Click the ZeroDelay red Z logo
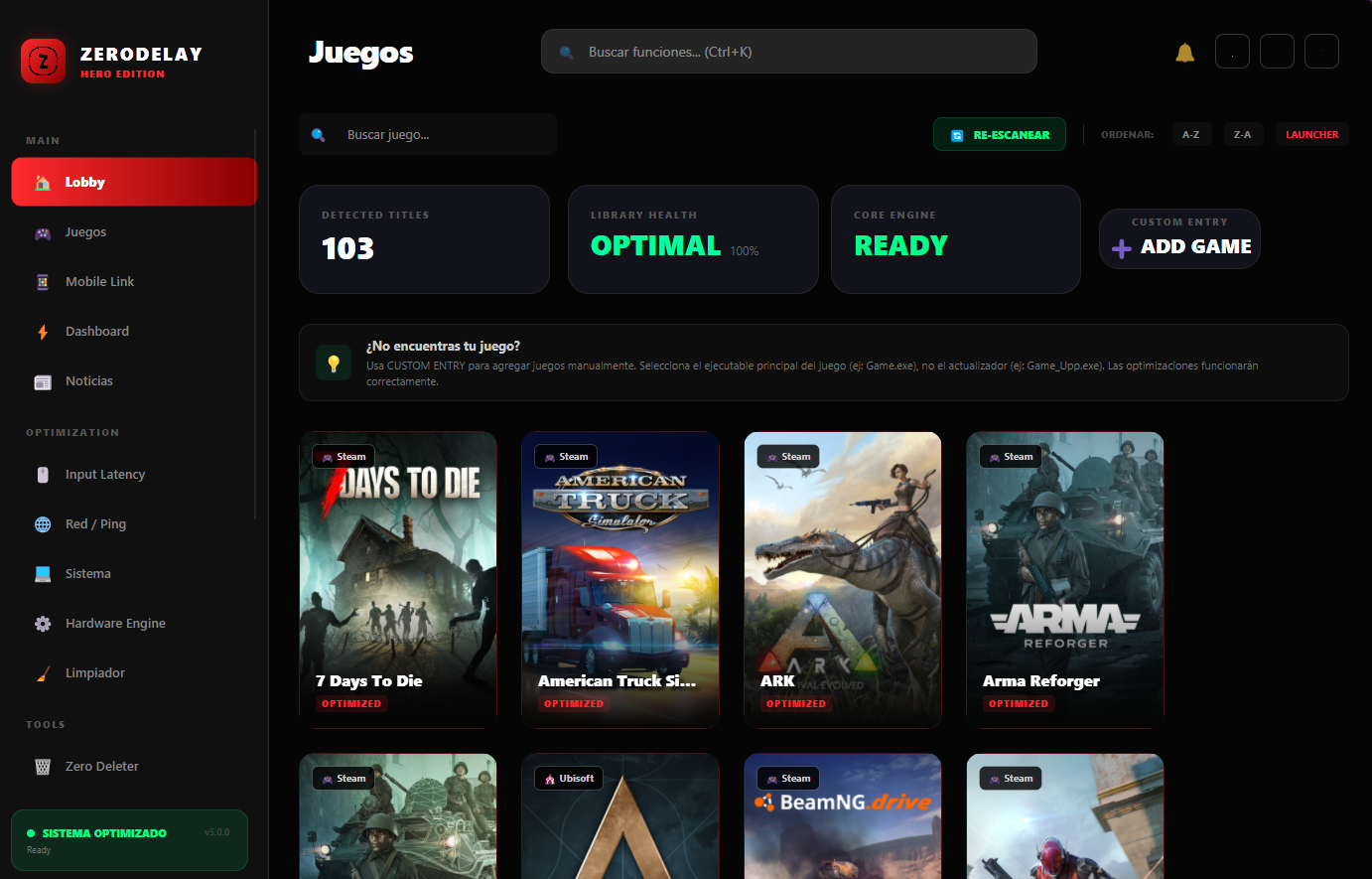 click(x=43, y=62)
